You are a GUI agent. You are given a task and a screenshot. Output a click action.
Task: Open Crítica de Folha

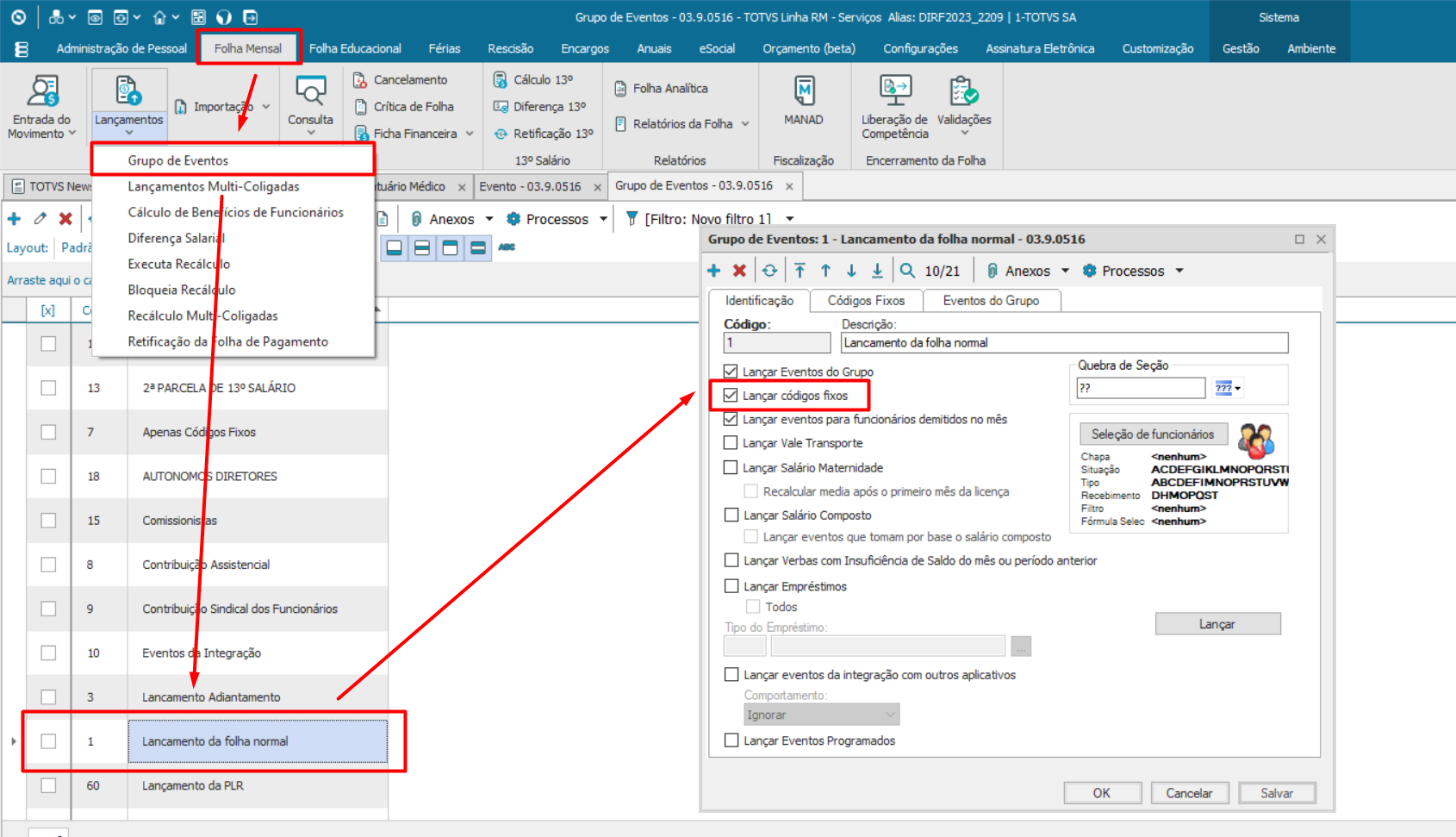404,106
